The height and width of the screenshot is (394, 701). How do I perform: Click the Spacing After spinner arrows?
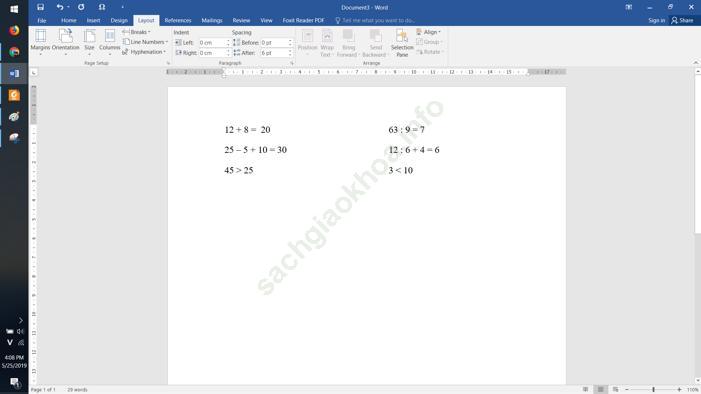point(290,53)
